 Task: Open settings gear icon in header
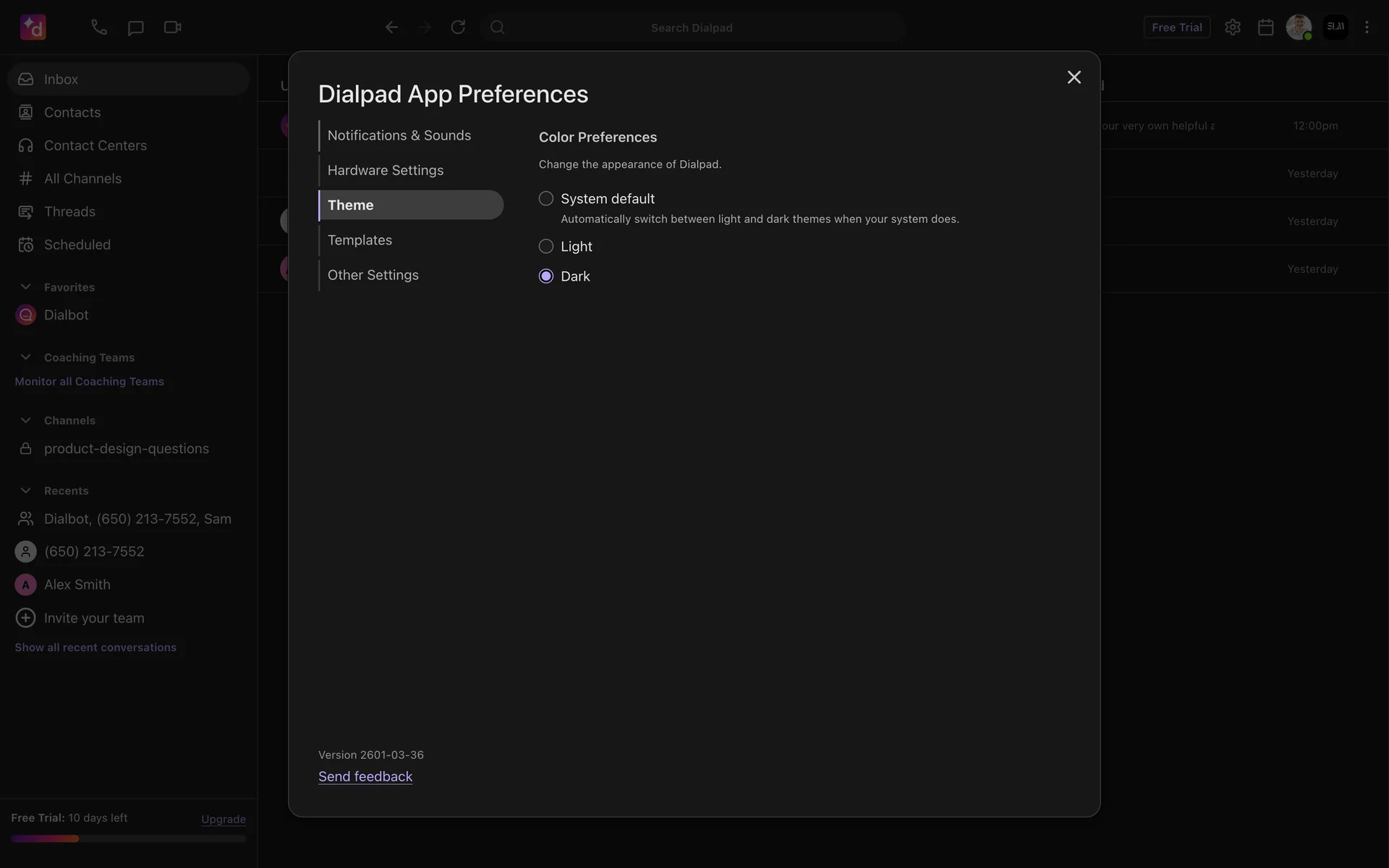coord(1233,27)
